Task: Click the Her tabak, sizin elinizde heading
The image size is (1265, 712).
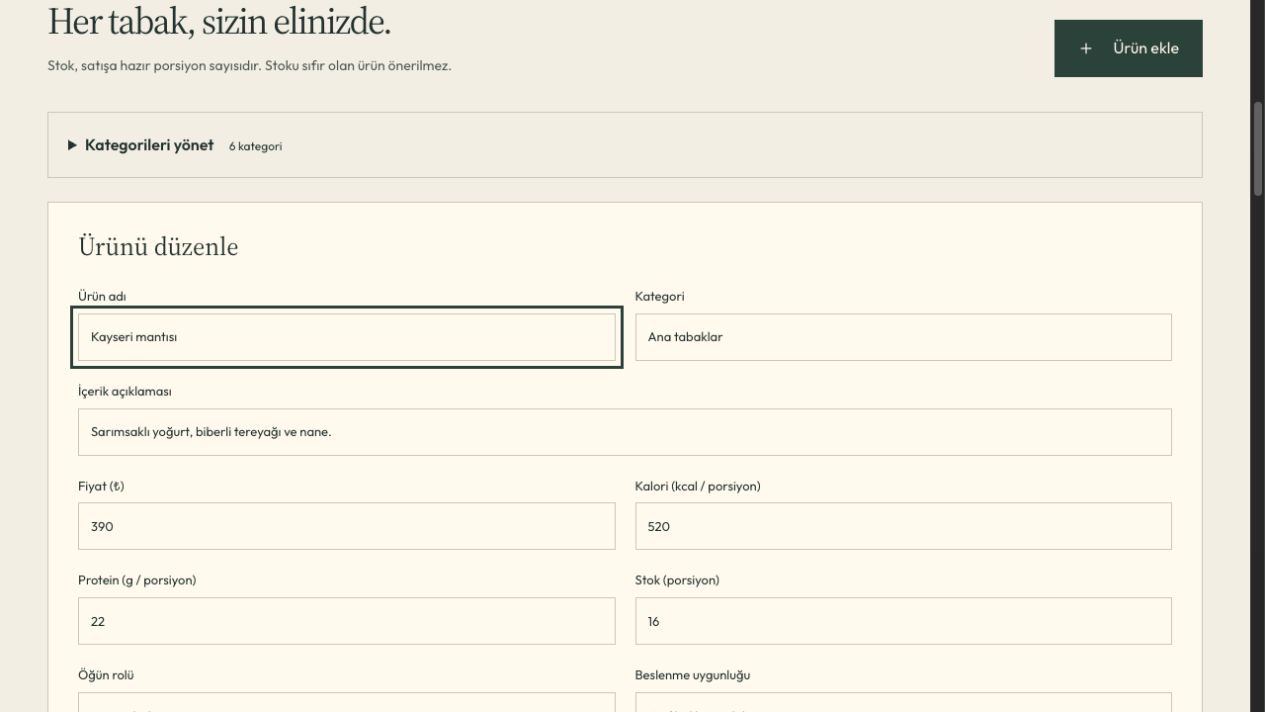Action: [219, 21]
